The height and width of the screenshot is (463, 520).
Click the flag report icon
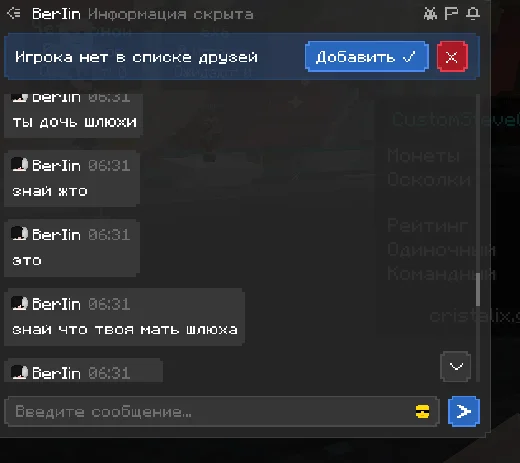coord(451,14)
